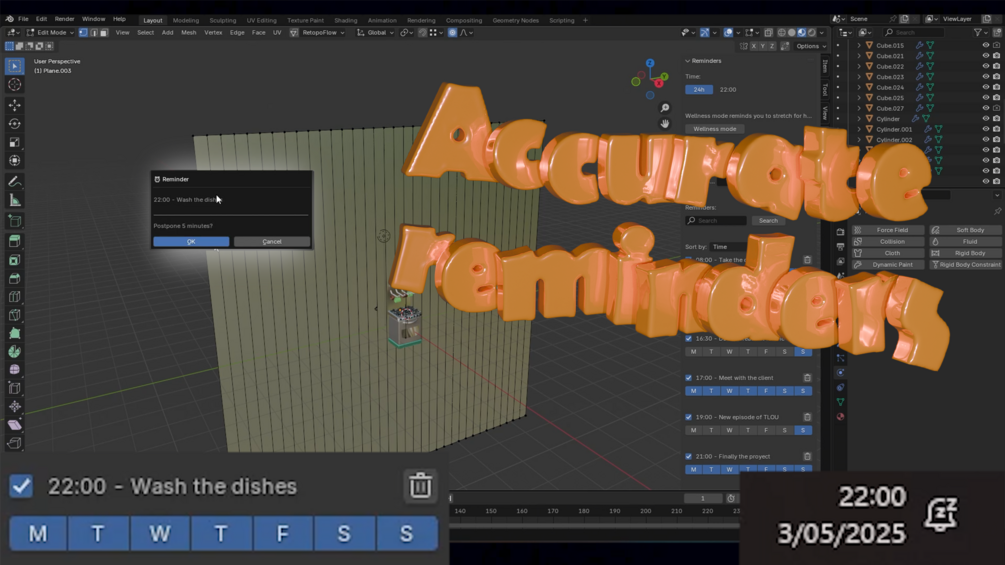Click OK in the Reminder dialog
The height and width of the screenshot is (565, 1005).
tap(191, 242)
